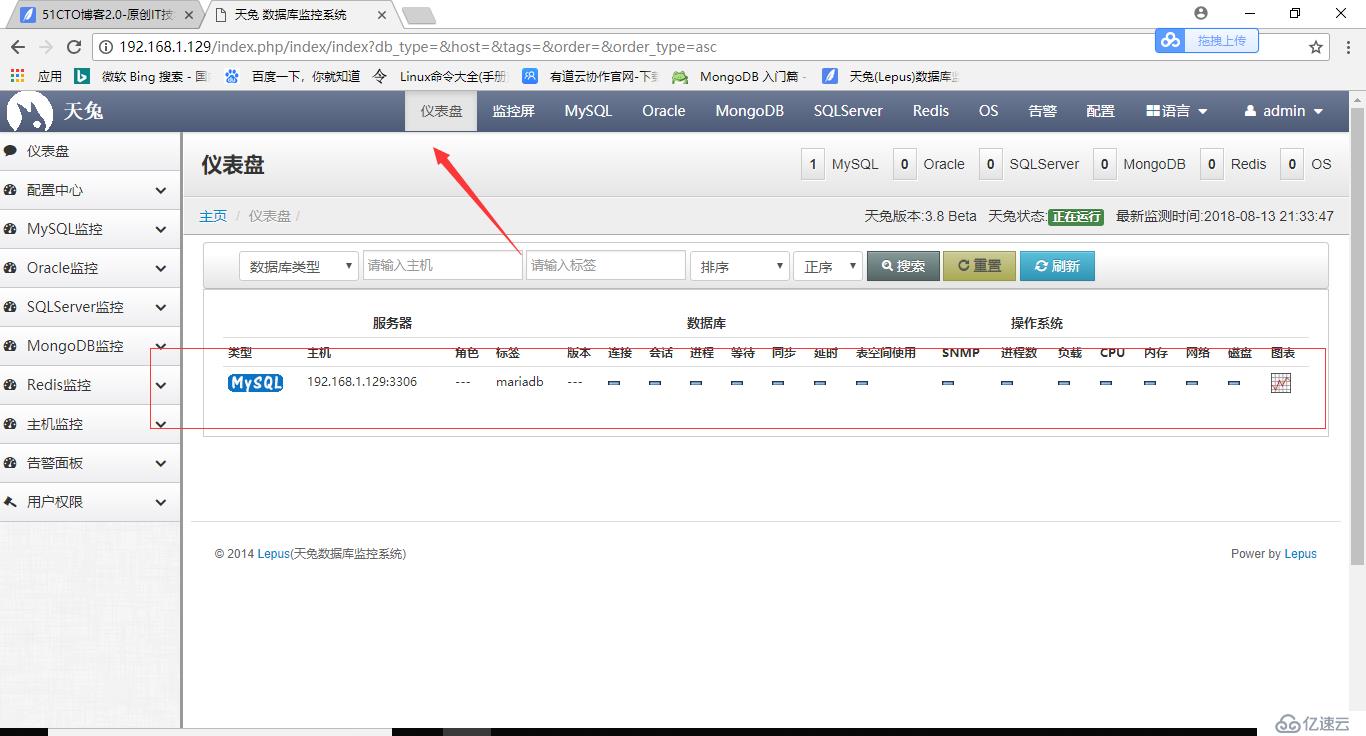The image size is (1366, 736).
Task: Open the 百度一下 bookmark
Action: tap(292, 76)
